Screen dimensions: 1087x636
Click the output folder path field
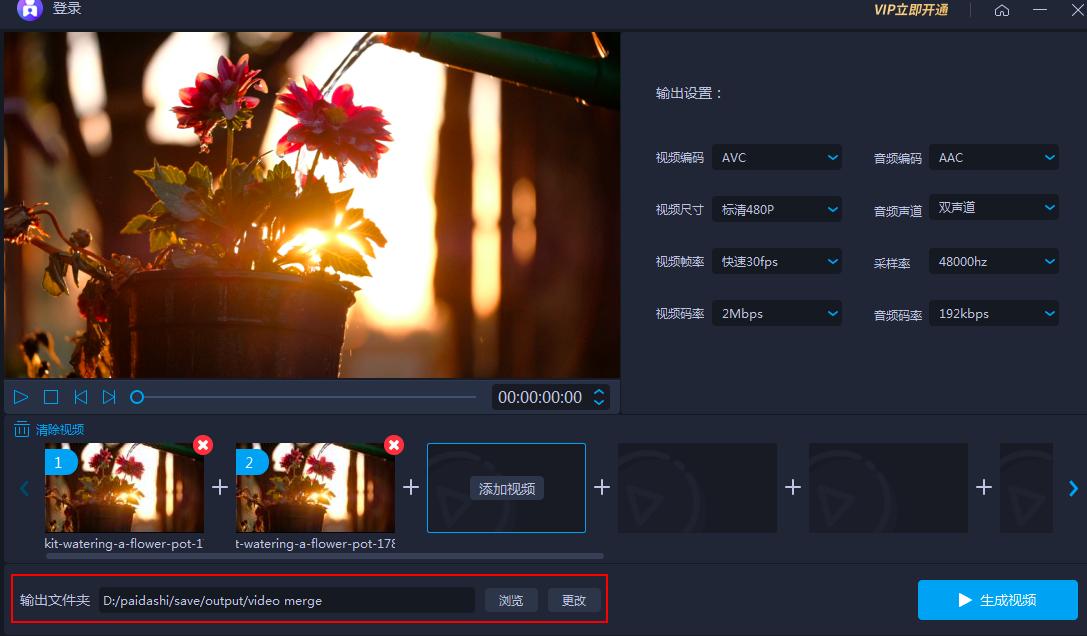pyautogui.click(x=286, y=600)
